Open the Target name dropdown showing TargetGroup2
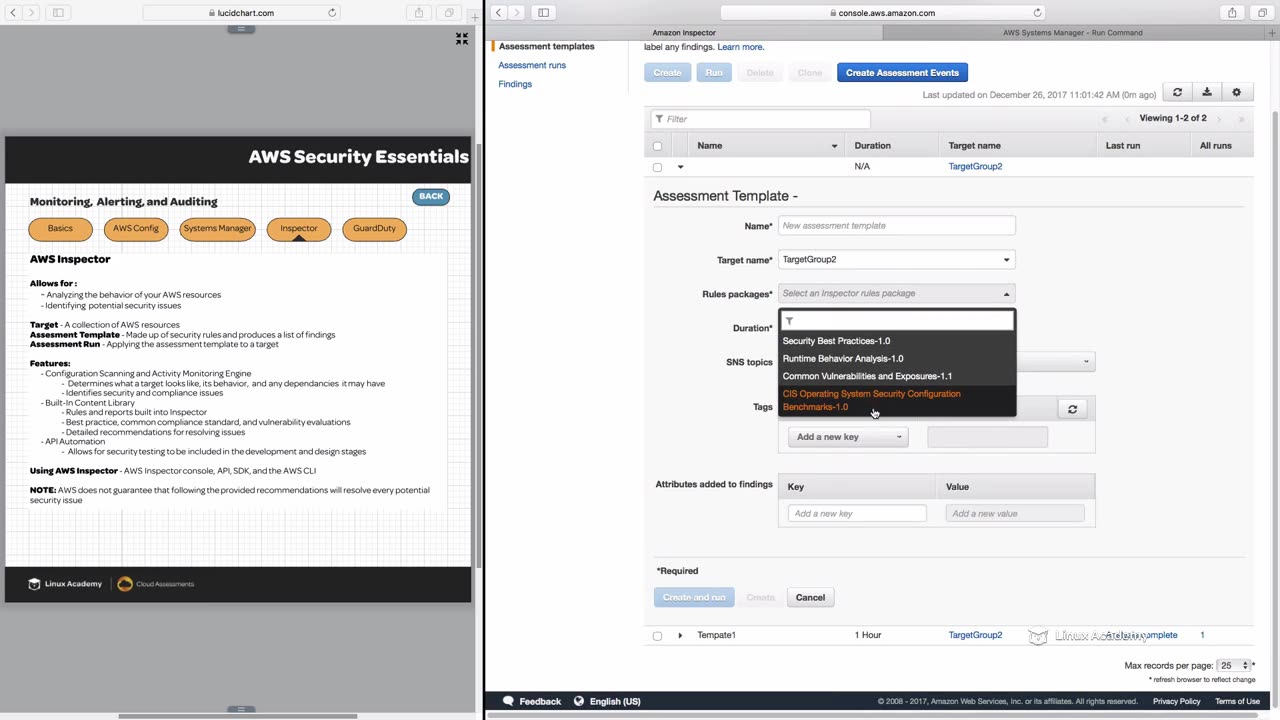The height and width of the screenshot is (720, 1280). click(896, 260)
